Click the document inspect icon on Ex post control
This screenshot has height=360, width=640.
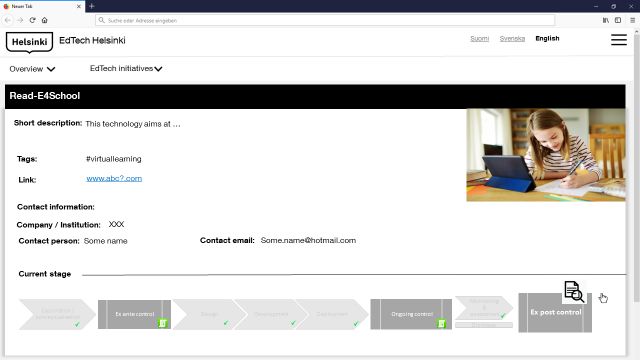574,291
